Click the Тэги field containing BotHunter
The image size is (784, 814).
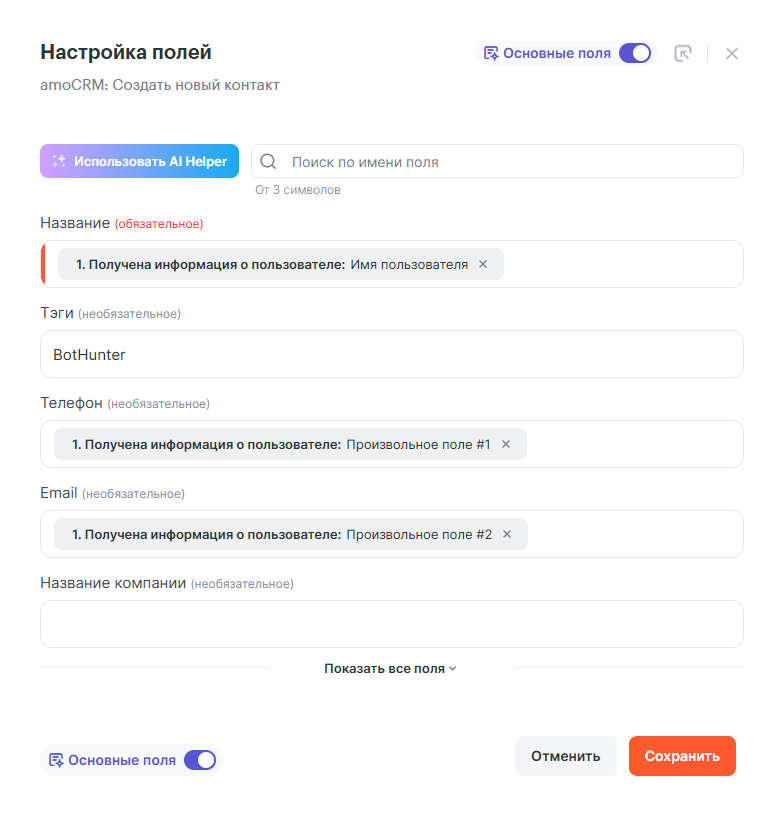tap(392, 354)
